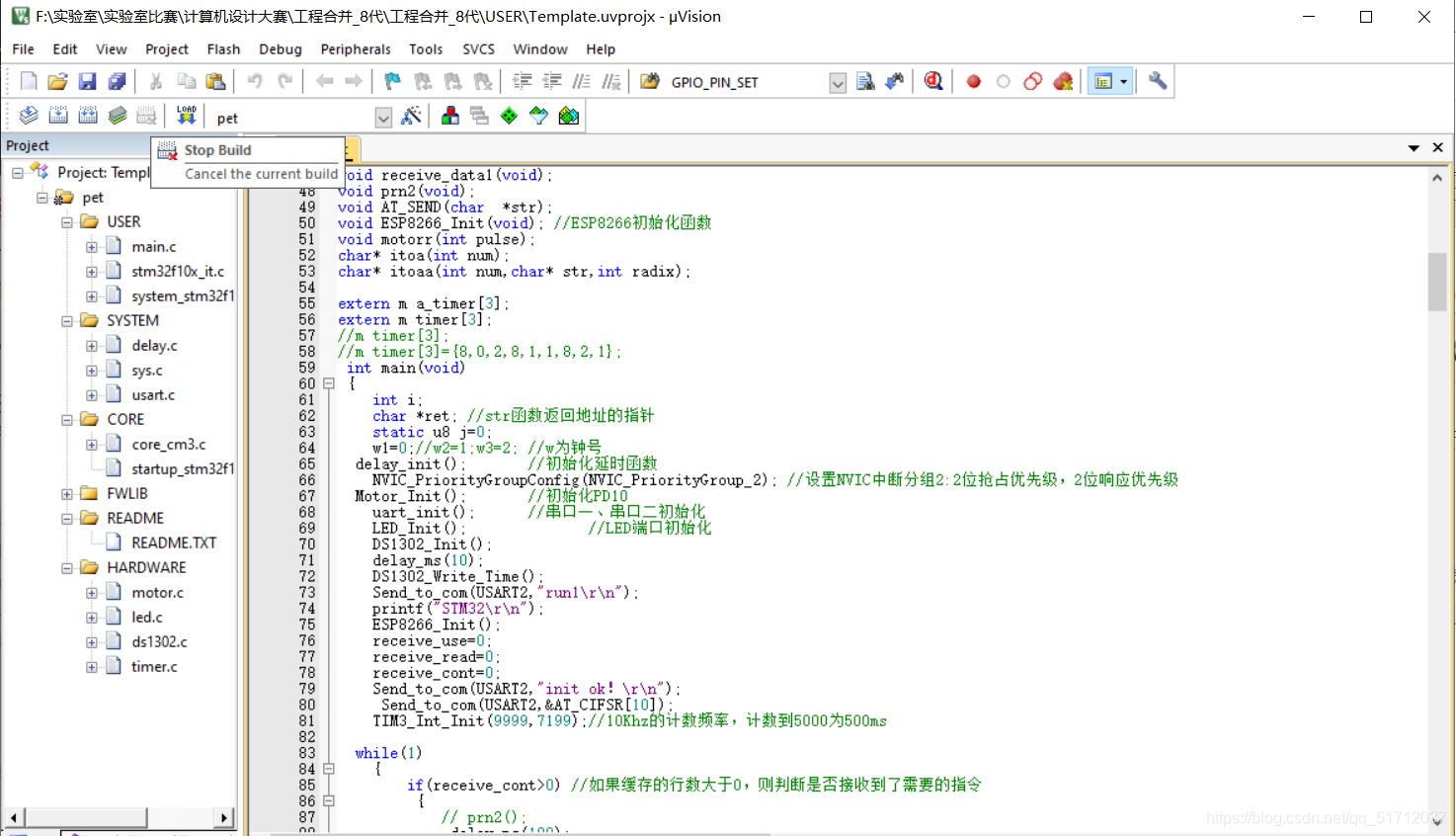The width and height of the screenshot is (1456, 836).
Task: Expand main.c dependencies
Action: 92,247
